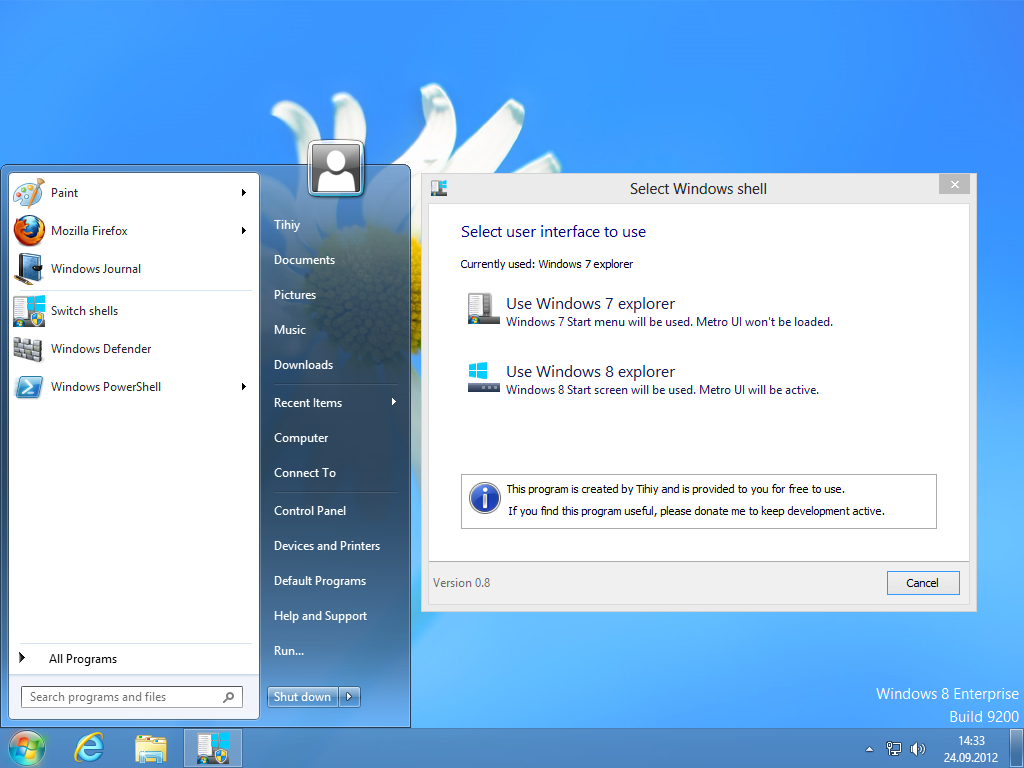Click the Paint icon in Start menu
Viewport: 1024px width, 768px height.
click(x=29, y=193)
